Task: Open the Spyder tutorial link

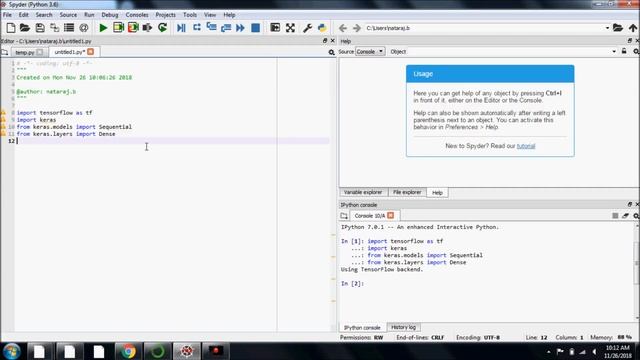Action: click(x=526, y=146)
